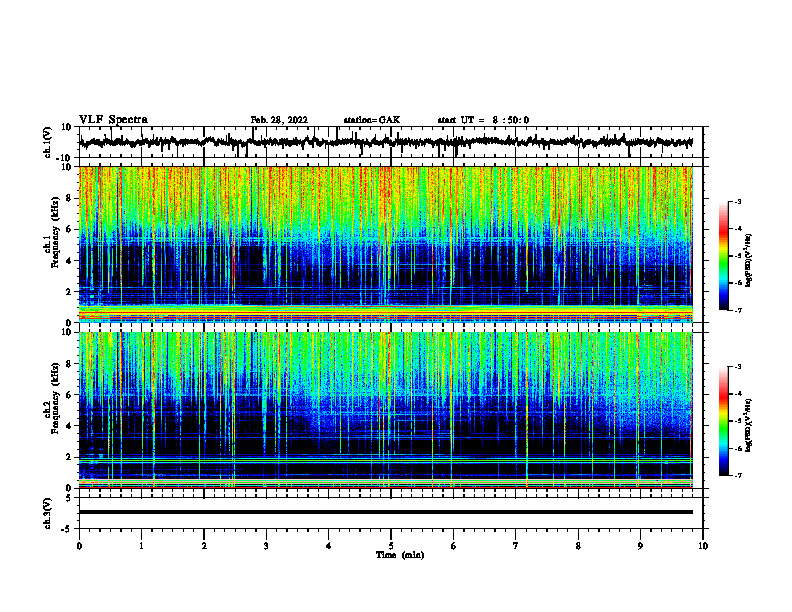Click time axis tick label "10" at far right
This screenshot has width=792, height=612.
click(x=703, y=546)
